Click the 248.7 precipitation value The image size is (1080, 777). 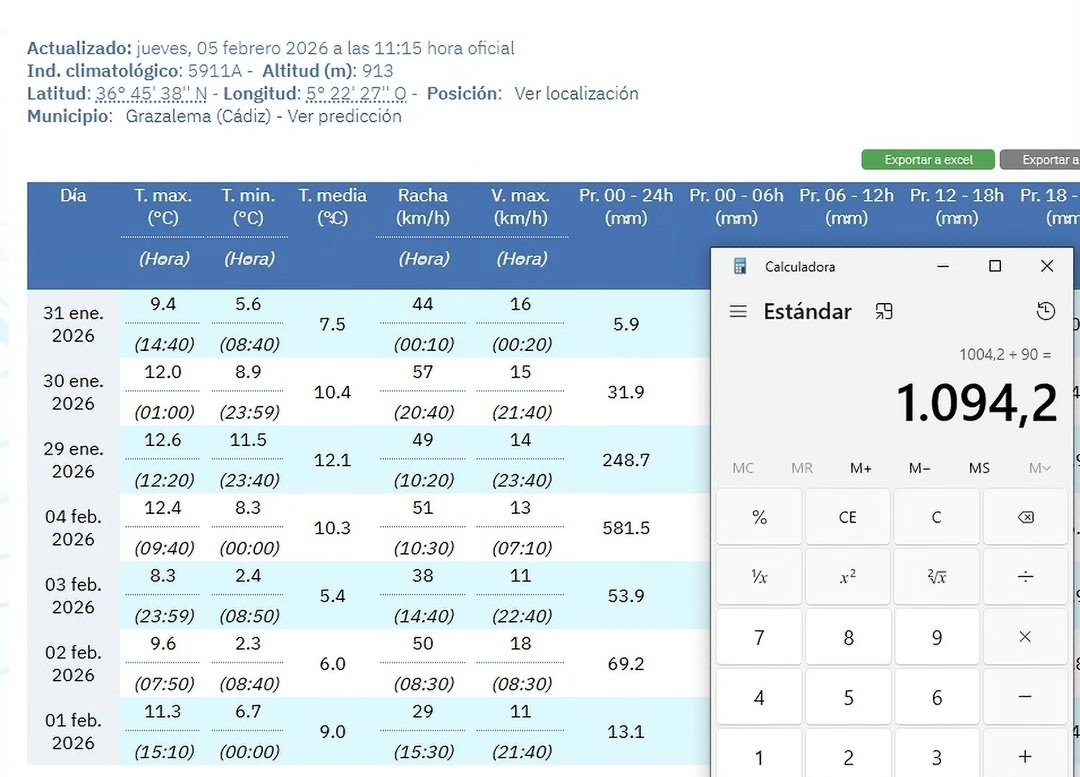point(626,460)
